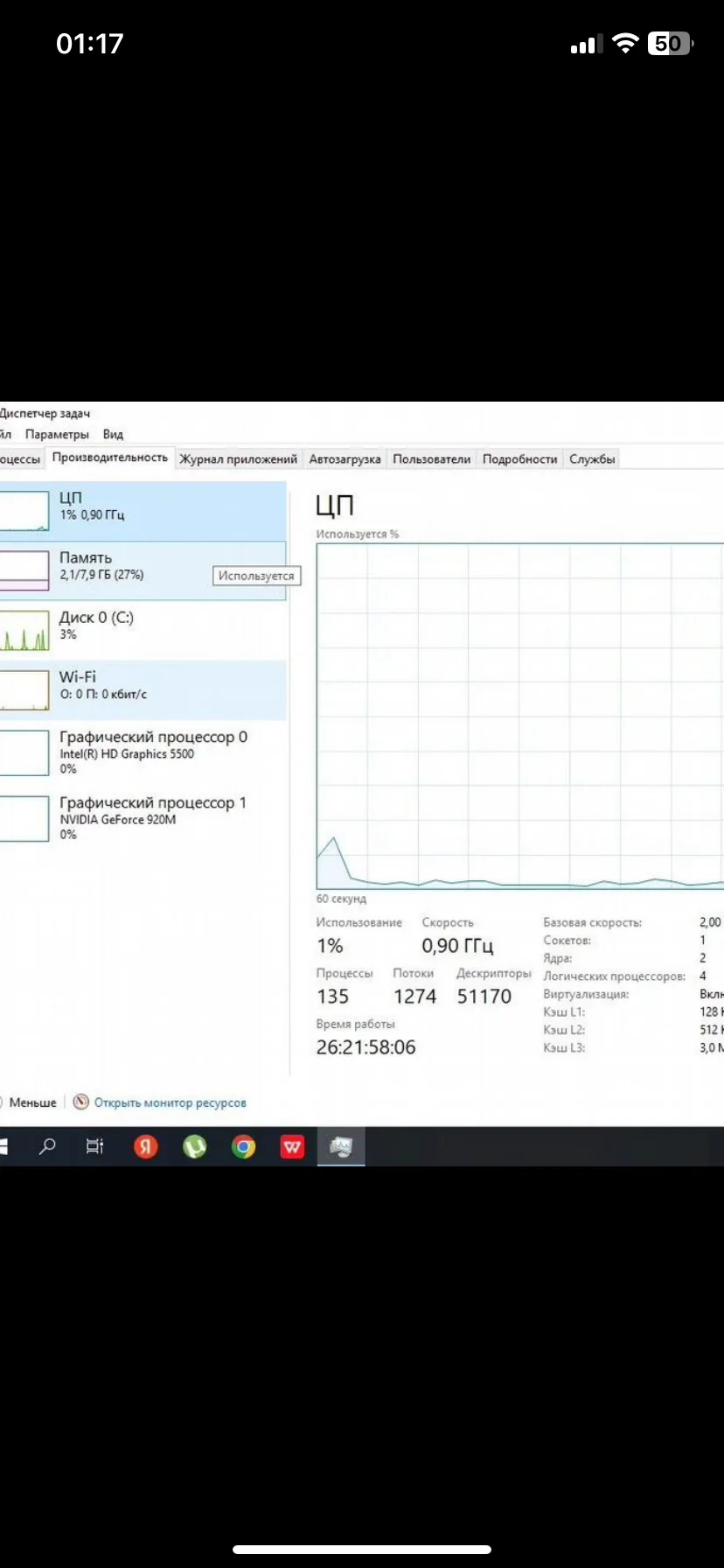Viewport: 724px width, 1568px height.
Task: Select Графический процессор 0 entry
Action: click(143, 752)
